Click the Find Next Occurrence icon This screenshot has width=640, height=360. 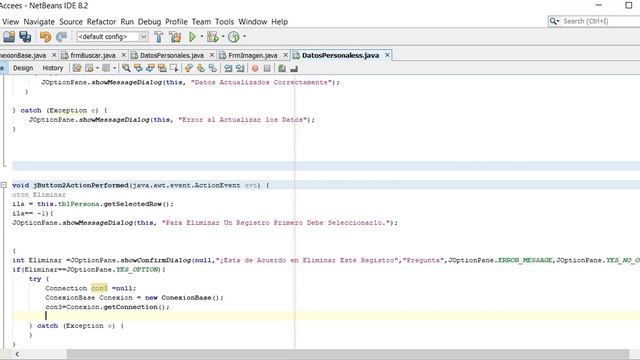[x=150, y=68]
